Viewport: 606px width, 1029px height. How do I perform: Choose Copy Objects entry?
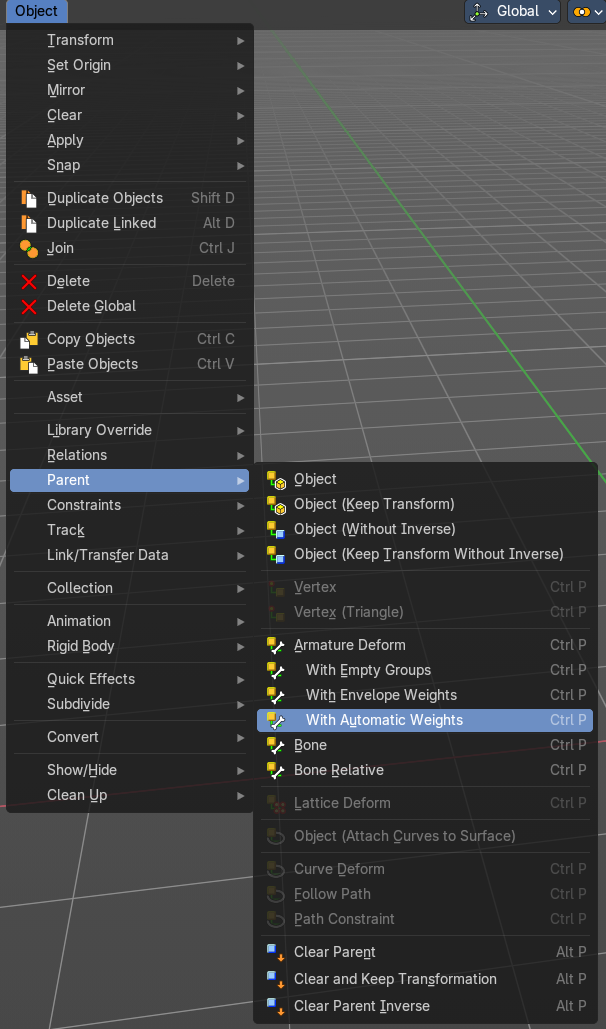129,339
